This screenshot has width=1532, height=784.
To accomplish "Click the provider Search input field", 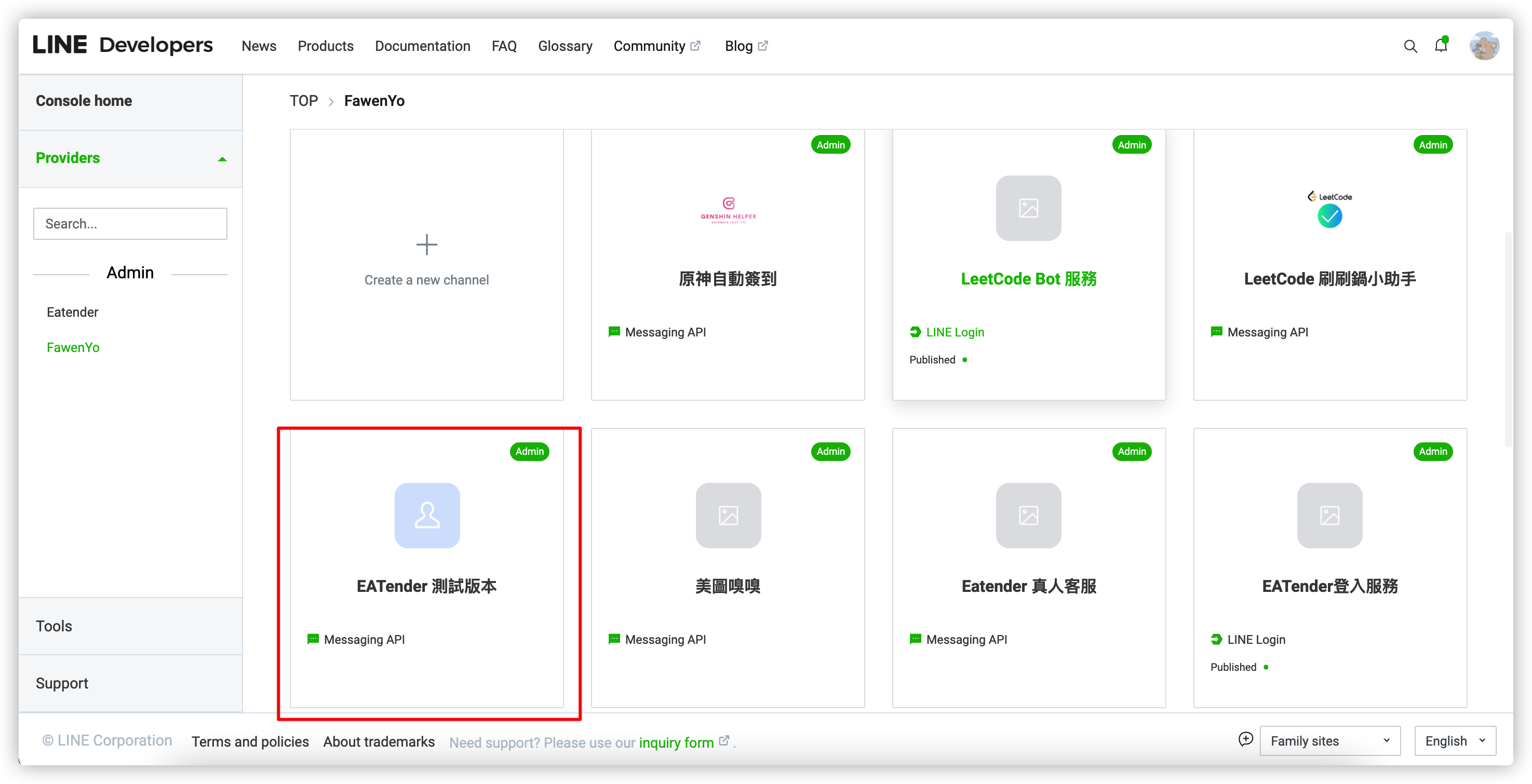I will pyautogui.click(x=130, y=223).
